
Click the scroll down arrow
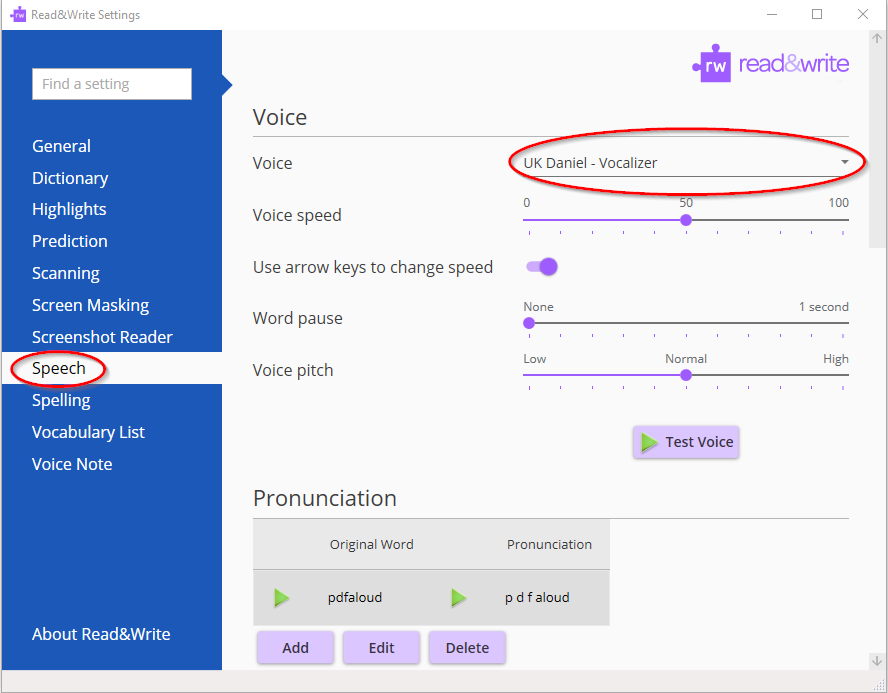[877, 661]
